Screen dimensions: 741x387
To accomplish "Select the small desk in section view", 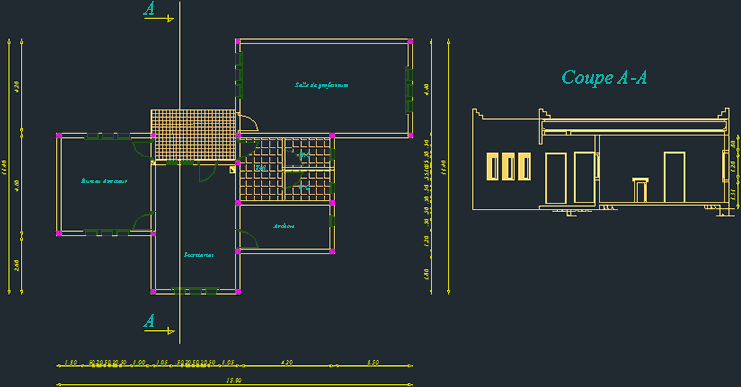I will 640,190.
